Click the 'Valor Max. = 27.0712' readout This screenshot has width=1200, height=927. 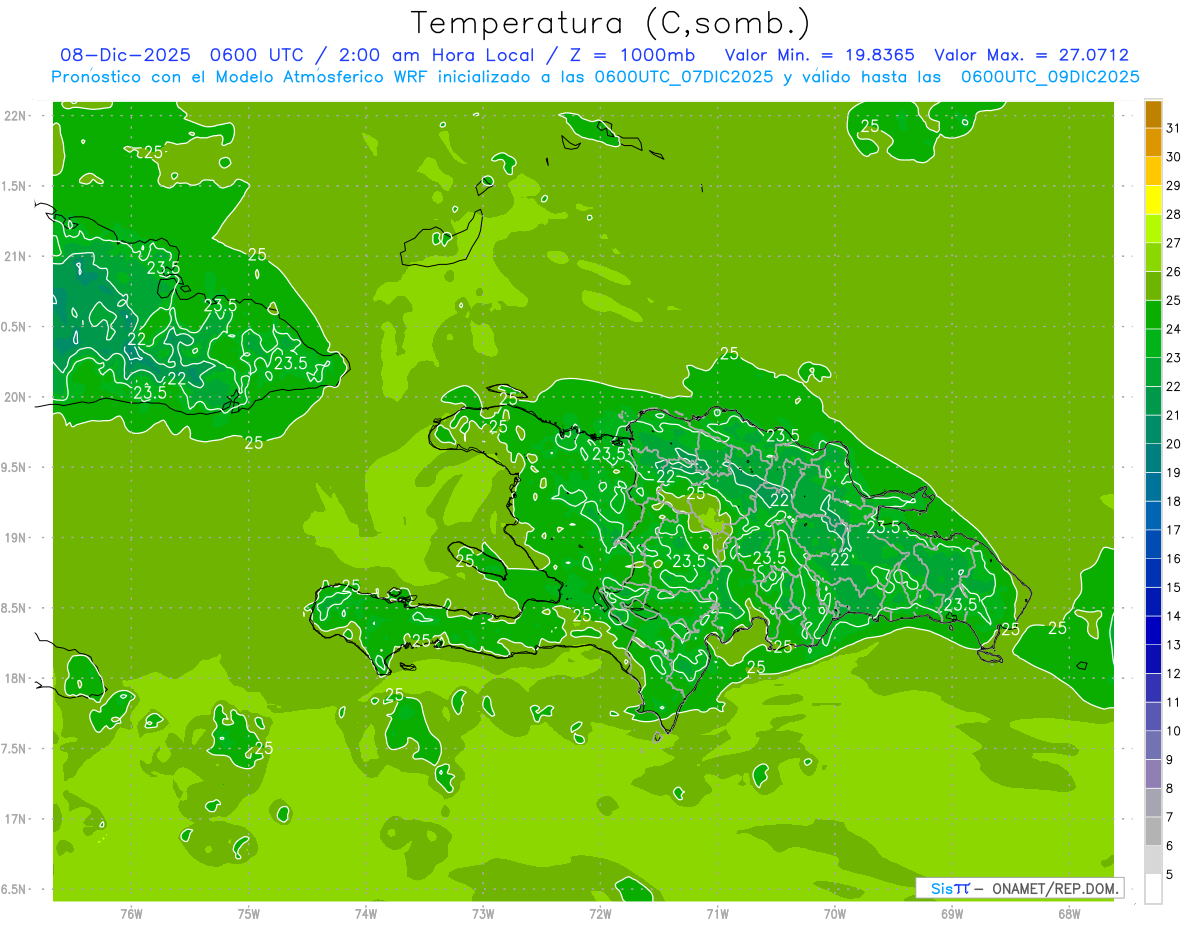(x=1032, y=55)
